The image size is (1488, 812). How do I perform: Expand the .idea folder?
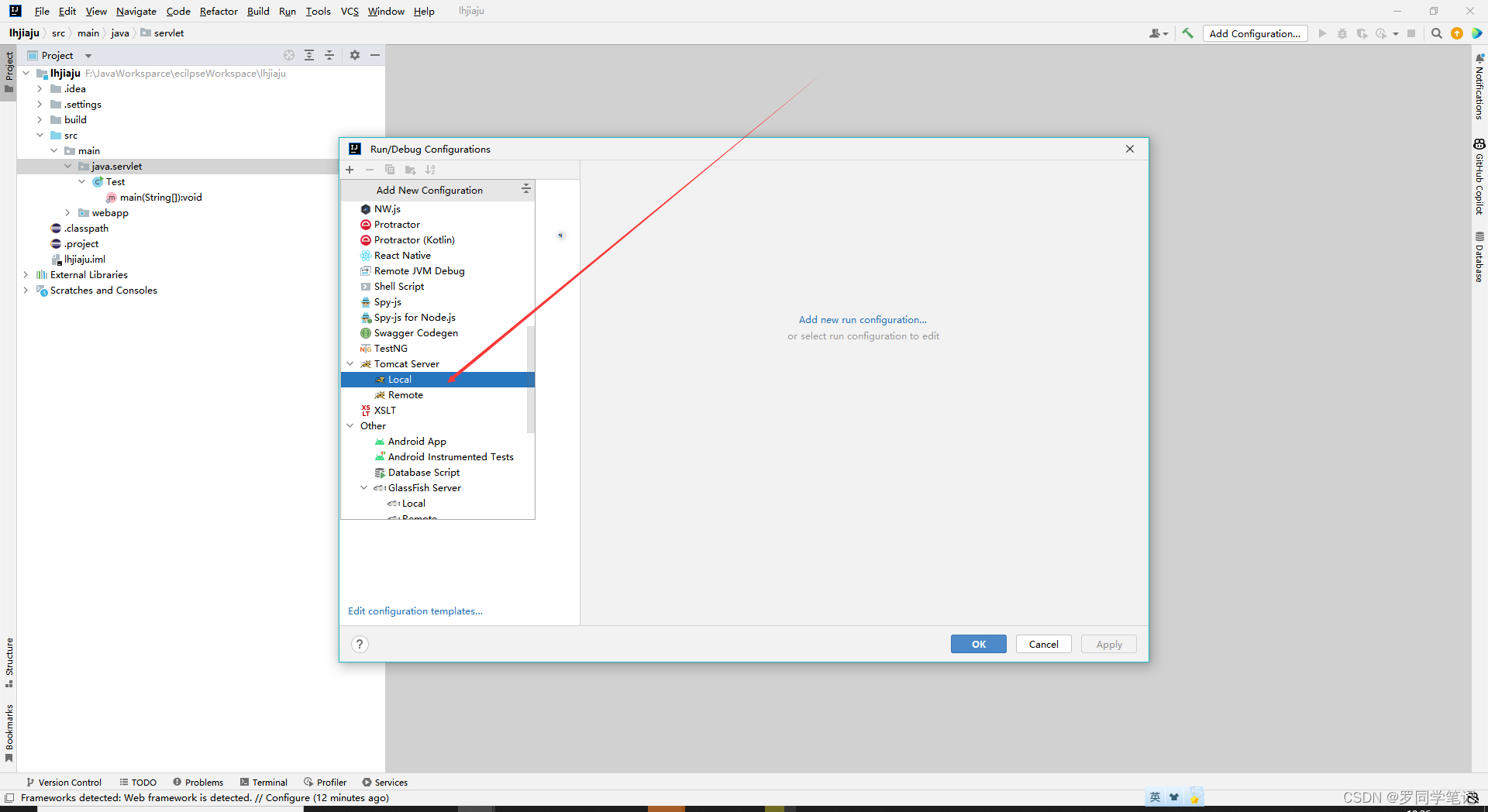point(40,89)
